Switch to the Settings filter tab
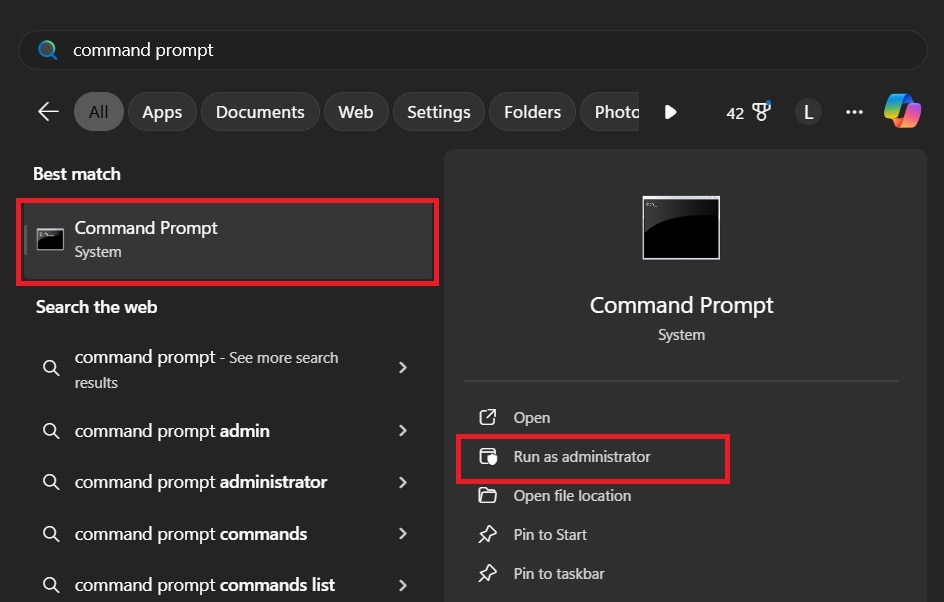 438,112
